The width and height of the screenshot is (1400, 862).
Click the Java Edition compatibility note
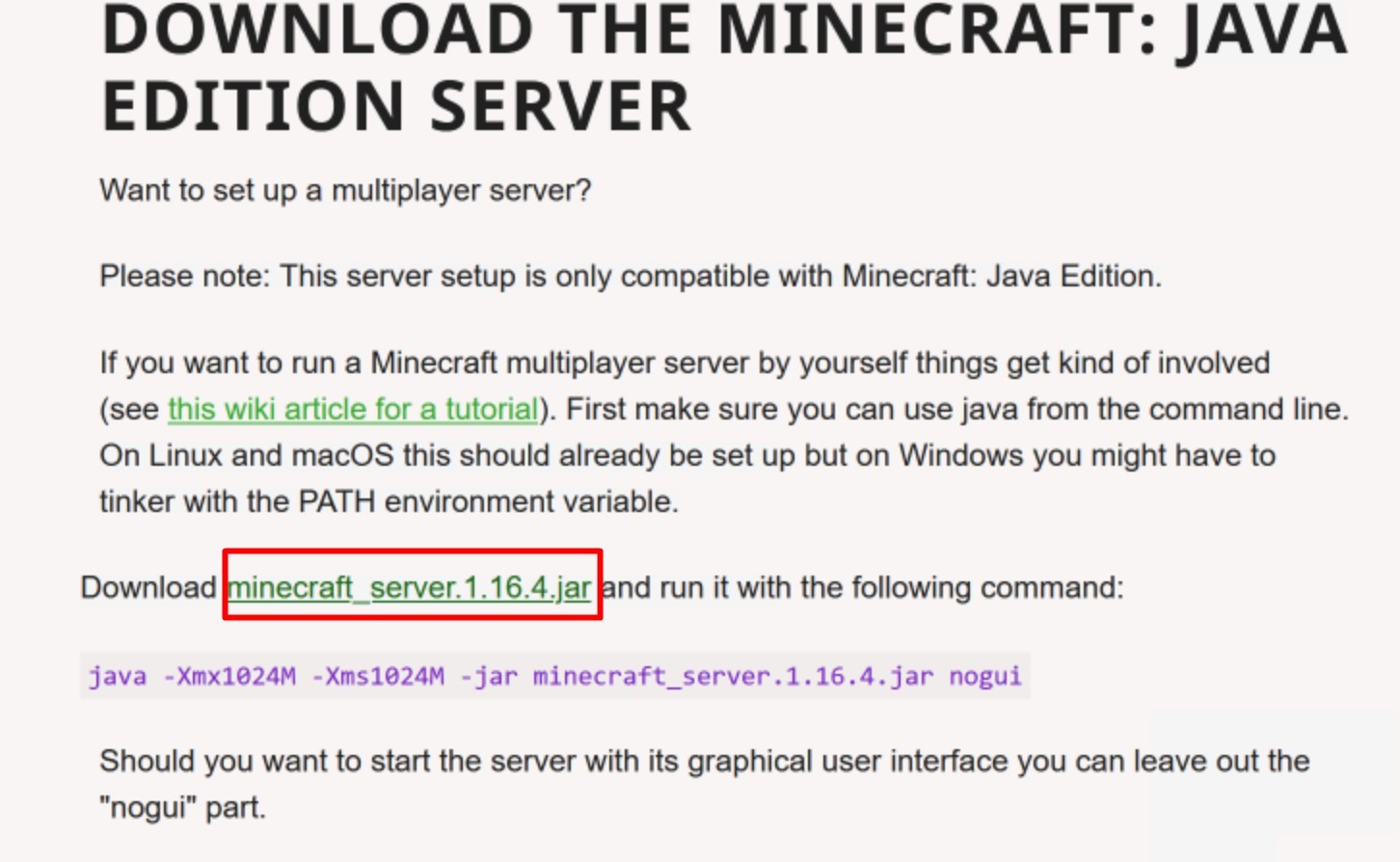tap(631, 276)
